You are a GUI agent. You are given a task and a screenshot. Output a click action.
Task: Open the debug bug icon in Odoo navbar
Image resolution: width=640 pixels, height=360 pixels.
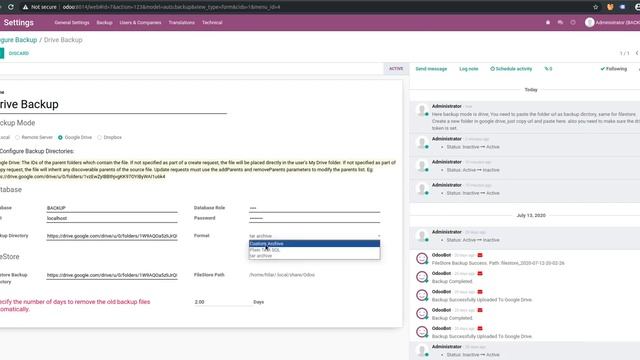click(x=548, y=22)
